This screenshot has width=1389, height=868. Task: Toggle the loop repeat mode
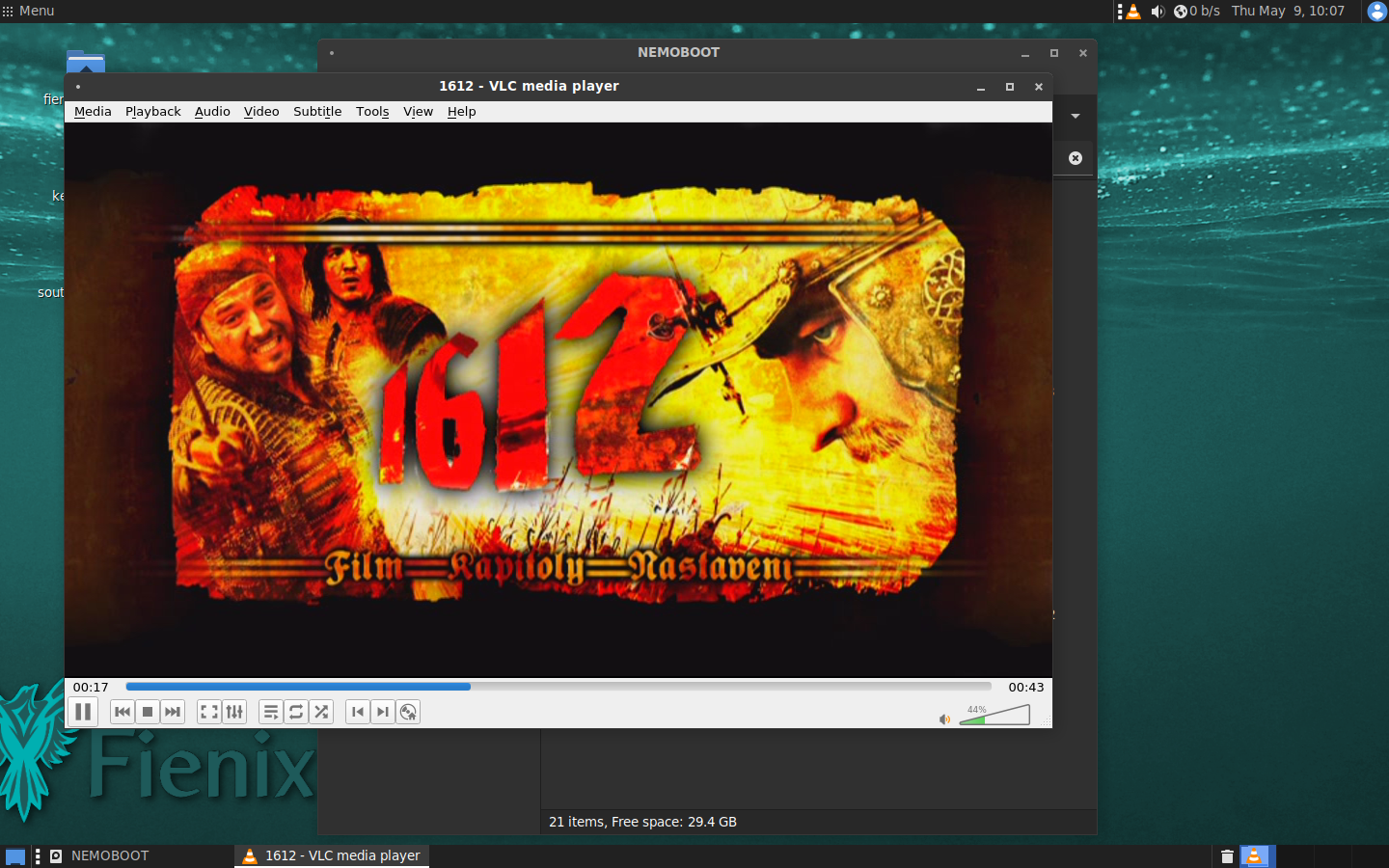pyautogui.click(x=296, y=712)
